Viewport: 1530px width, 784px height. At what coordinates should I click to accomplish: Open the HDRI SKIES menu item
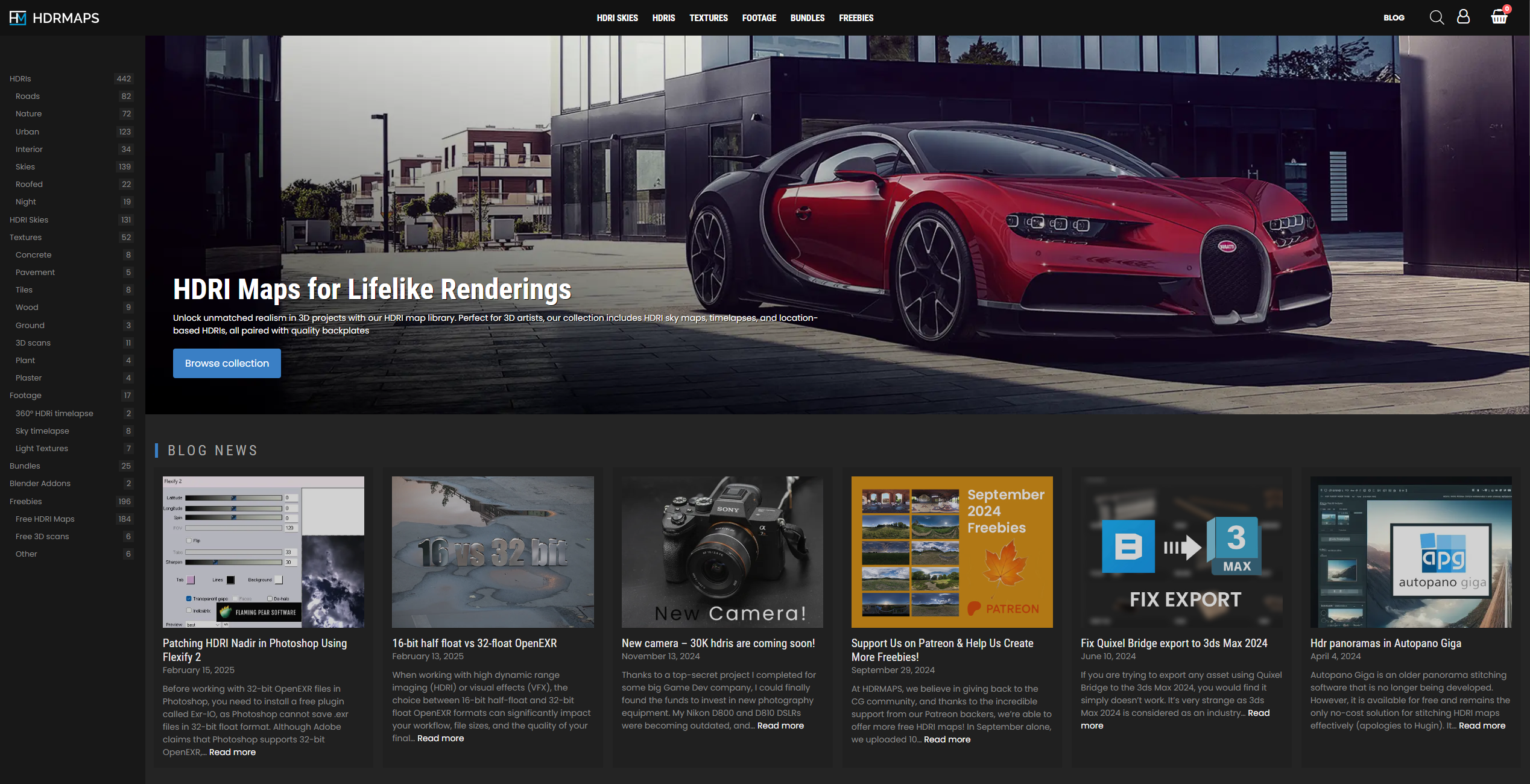(x=617, y=18)
